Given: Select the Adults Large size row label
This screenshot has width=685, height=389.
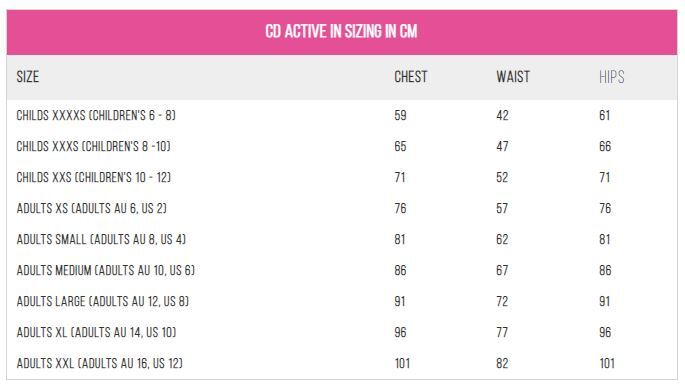Looking at the screenshot, I should pyautogui.click(x=103, y=302).
